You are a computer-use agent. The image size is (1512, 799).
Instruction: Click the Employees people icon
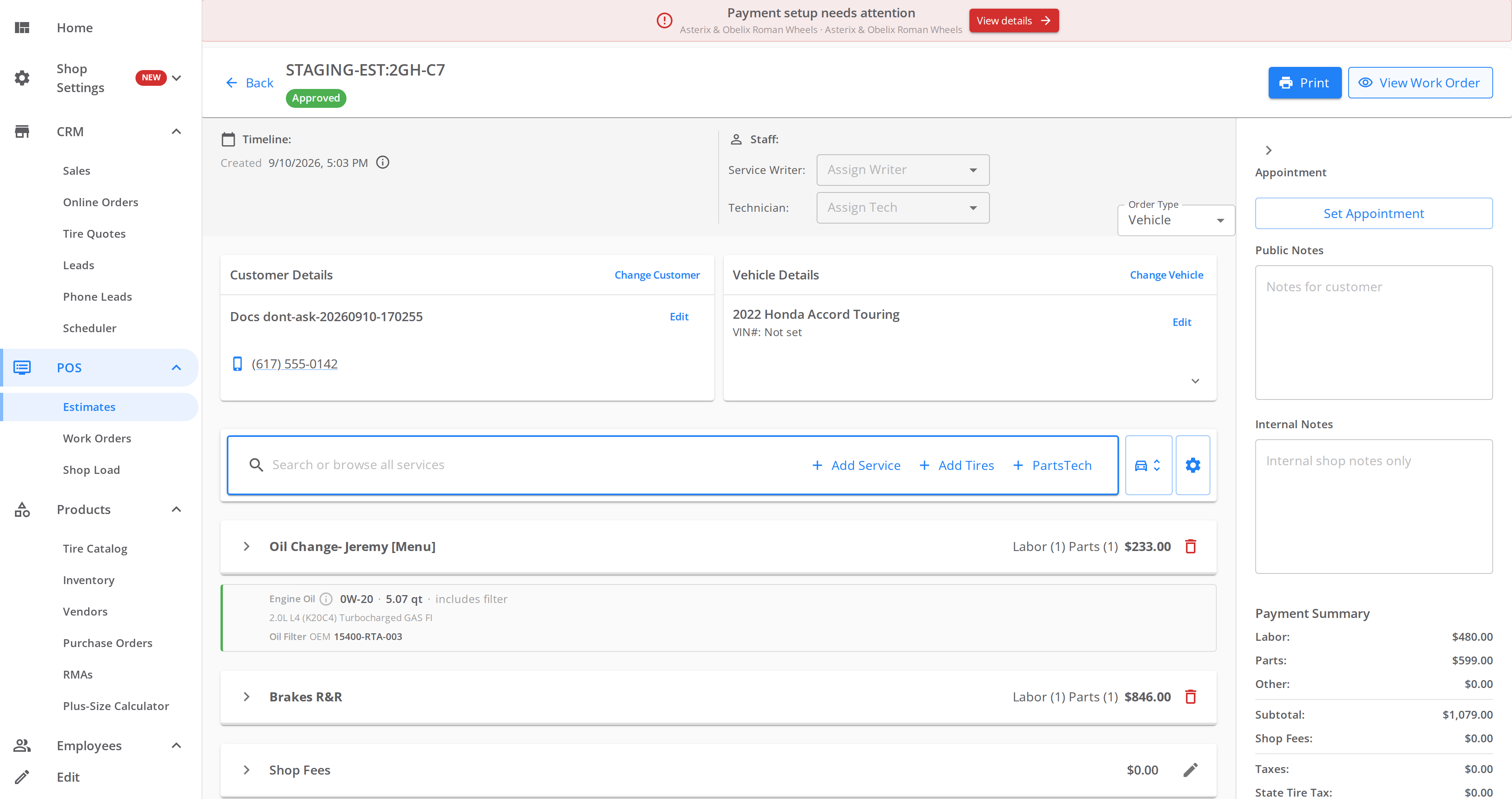pos(22,745)
